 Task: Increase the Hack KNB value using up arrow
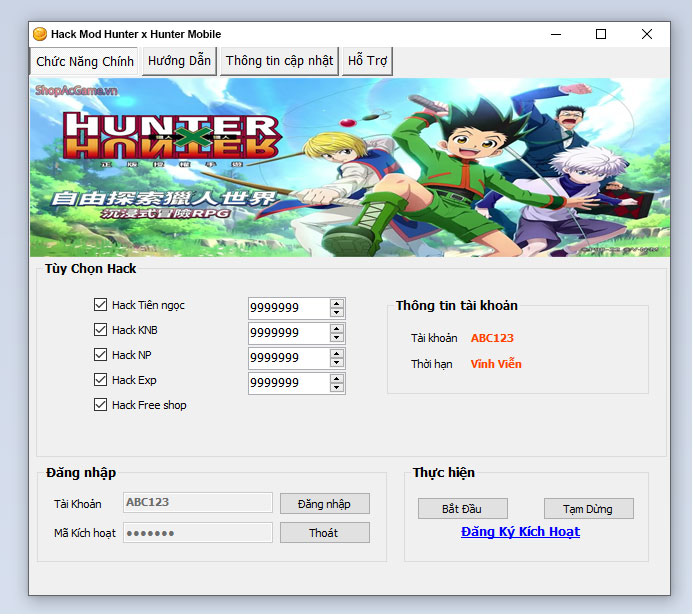pos(336,329)
